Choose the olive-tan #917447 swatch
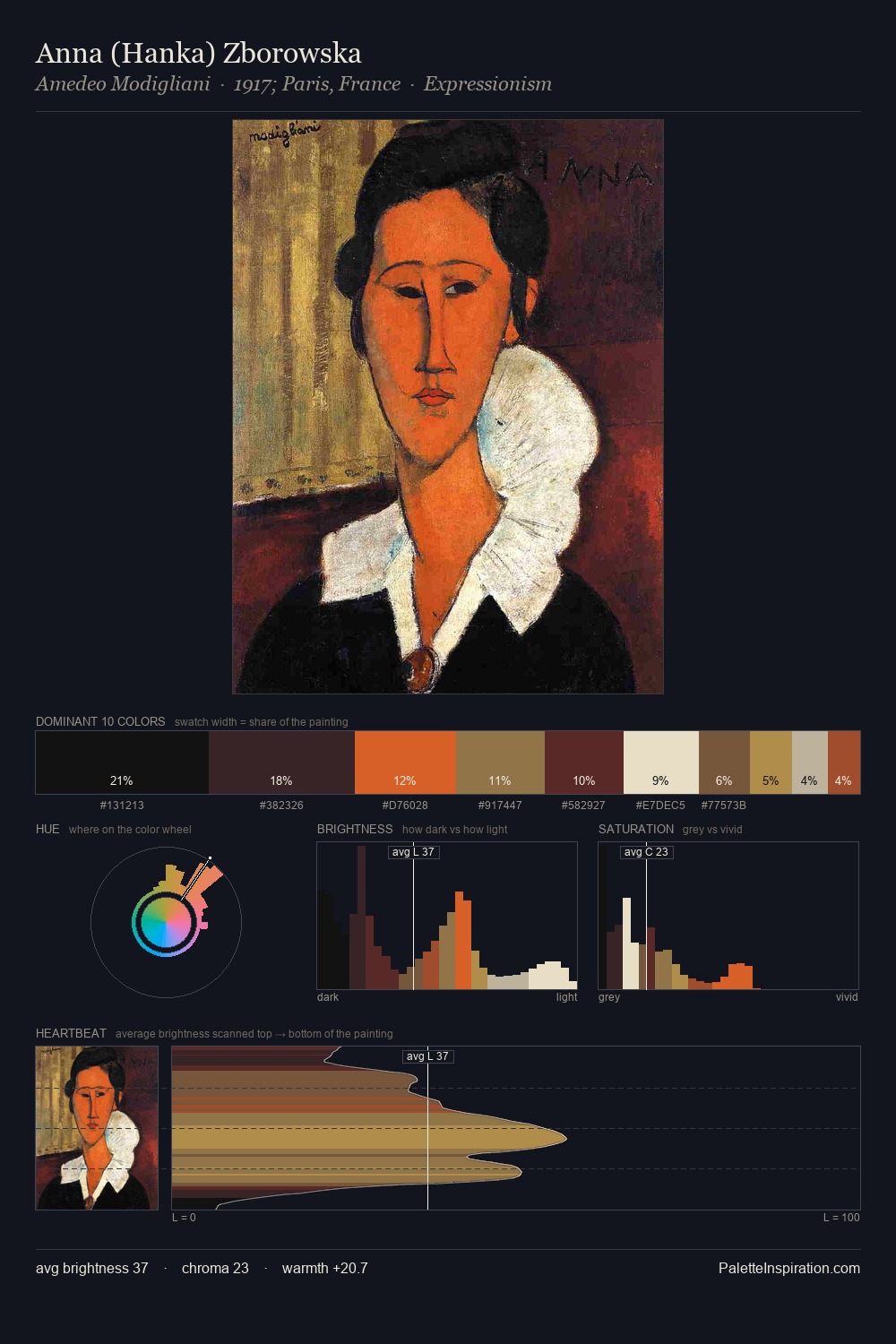 pyautogui.click(x=500, y=762)
